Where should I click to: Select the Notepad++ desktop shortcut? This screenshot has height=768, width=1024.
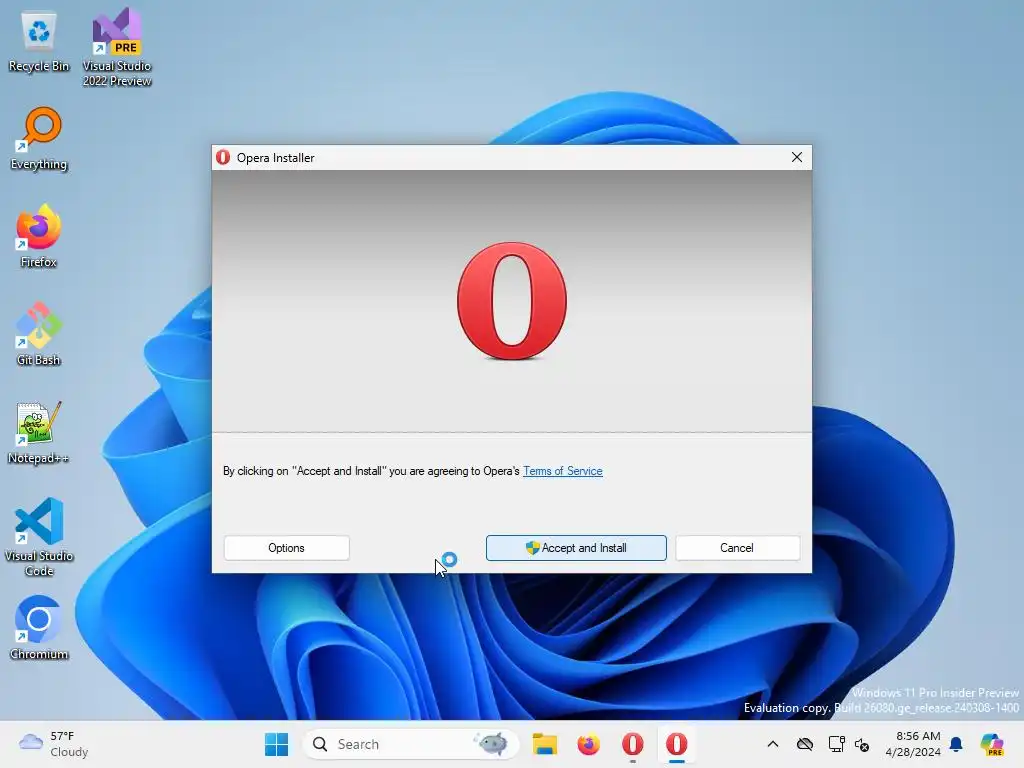click(x=39, y=432)
